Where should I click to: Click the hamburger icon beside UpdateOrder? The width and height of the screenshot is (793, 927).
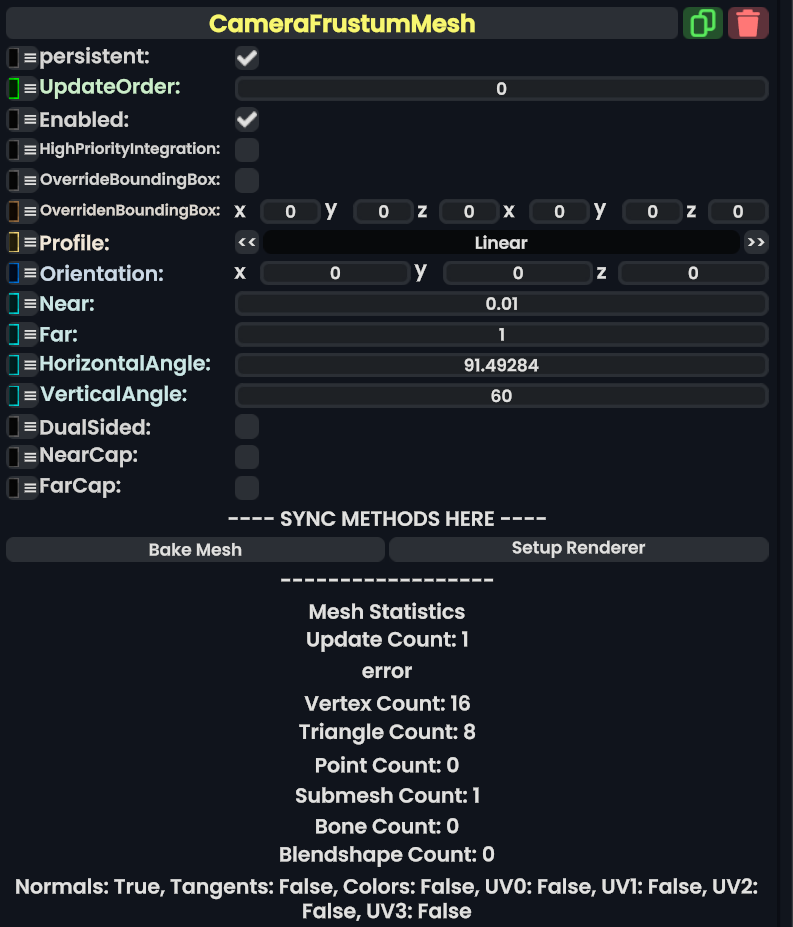click(x=30, y=88)
